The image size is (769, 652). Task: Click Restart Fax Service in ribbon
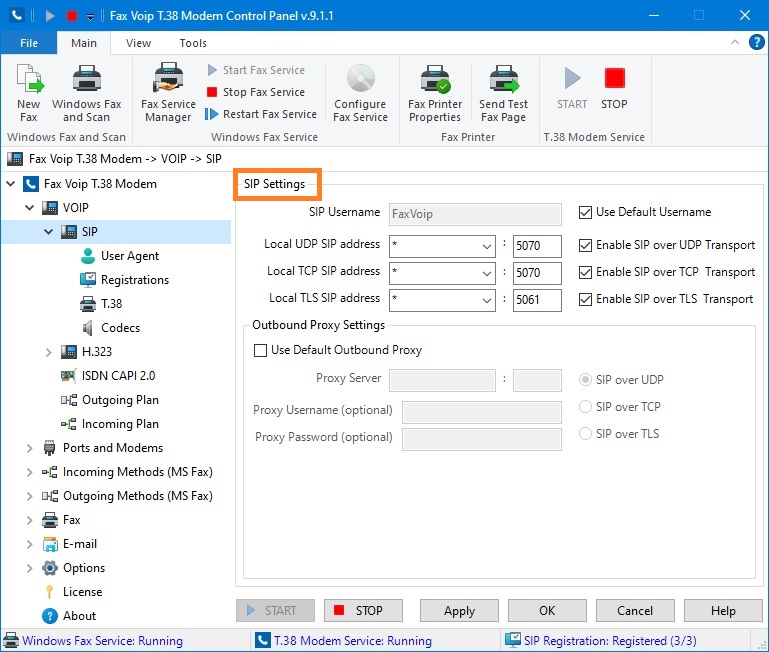click(261, 114)
